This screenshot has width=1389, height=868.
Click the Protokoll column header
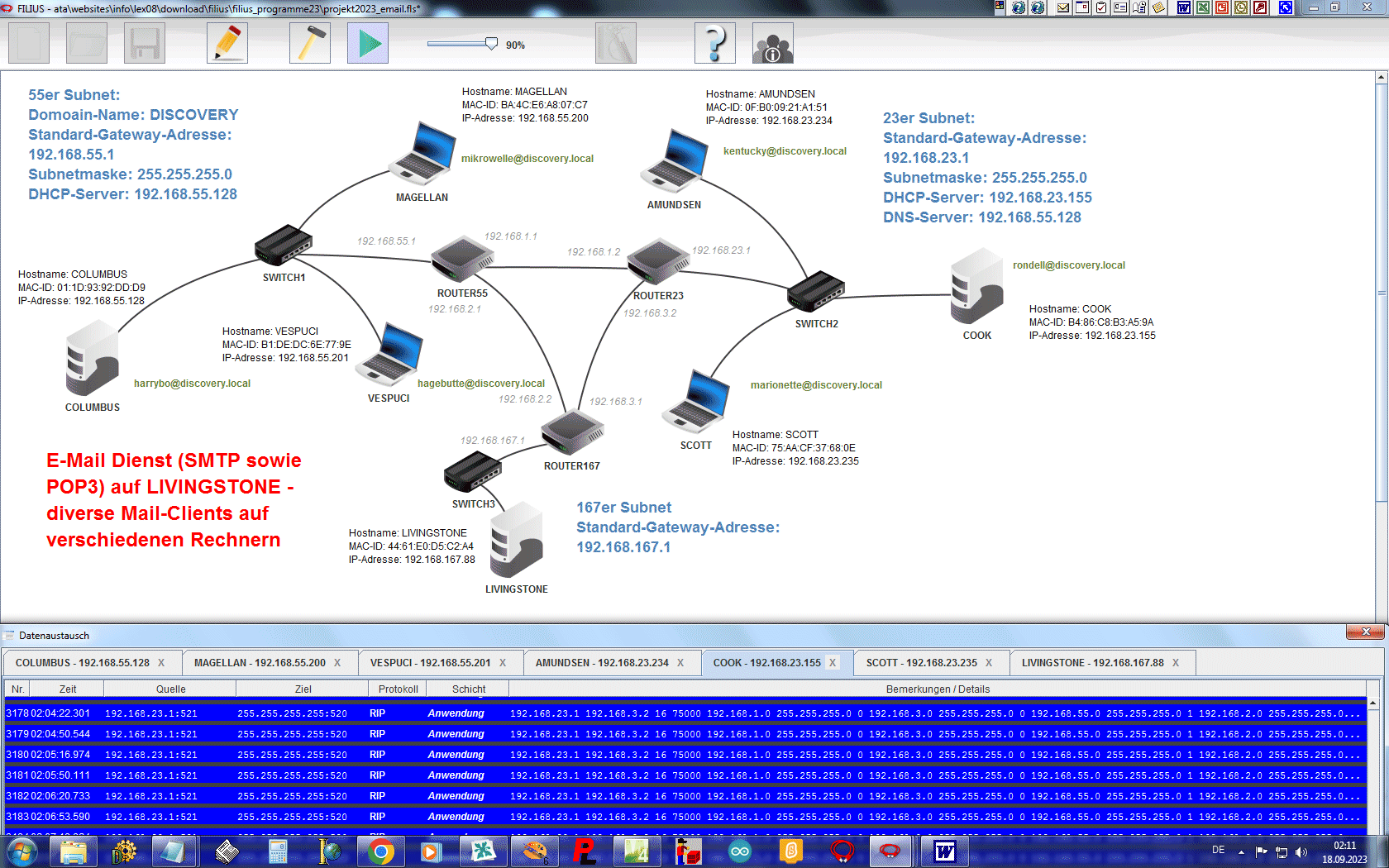(399, 689)
